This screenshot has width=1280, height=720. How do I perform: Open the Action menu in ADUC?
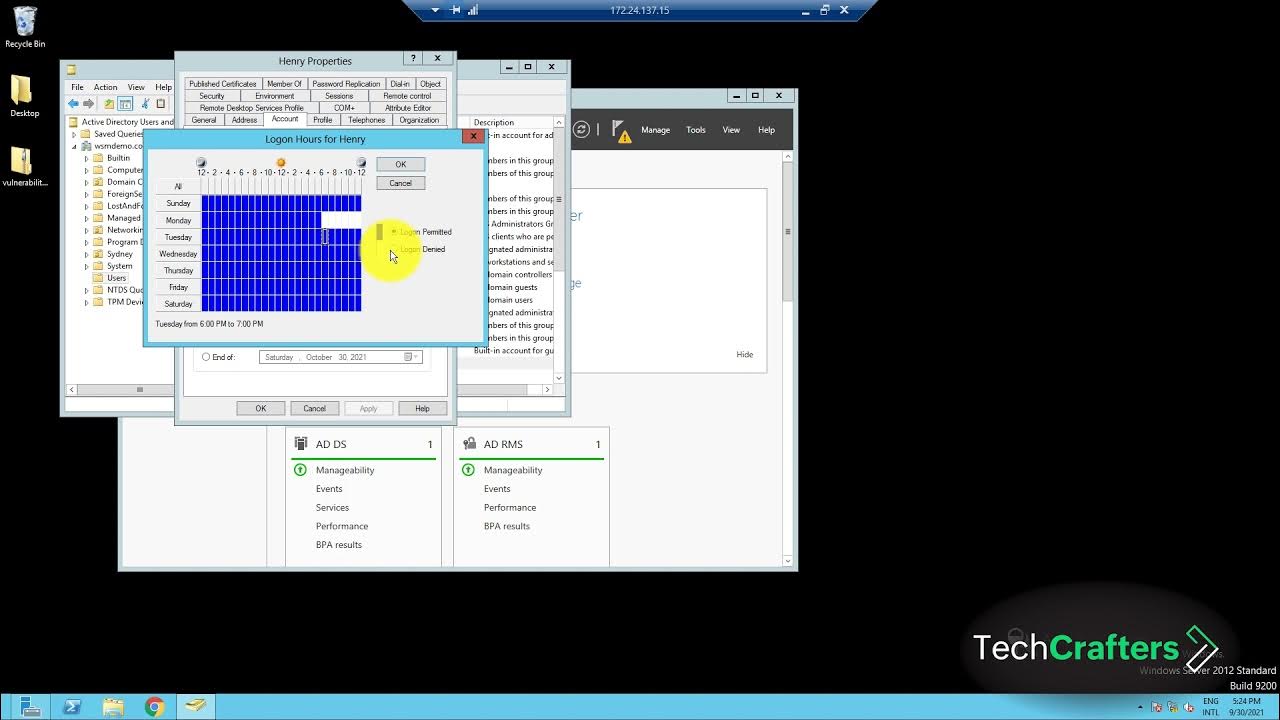coord(105,87)
